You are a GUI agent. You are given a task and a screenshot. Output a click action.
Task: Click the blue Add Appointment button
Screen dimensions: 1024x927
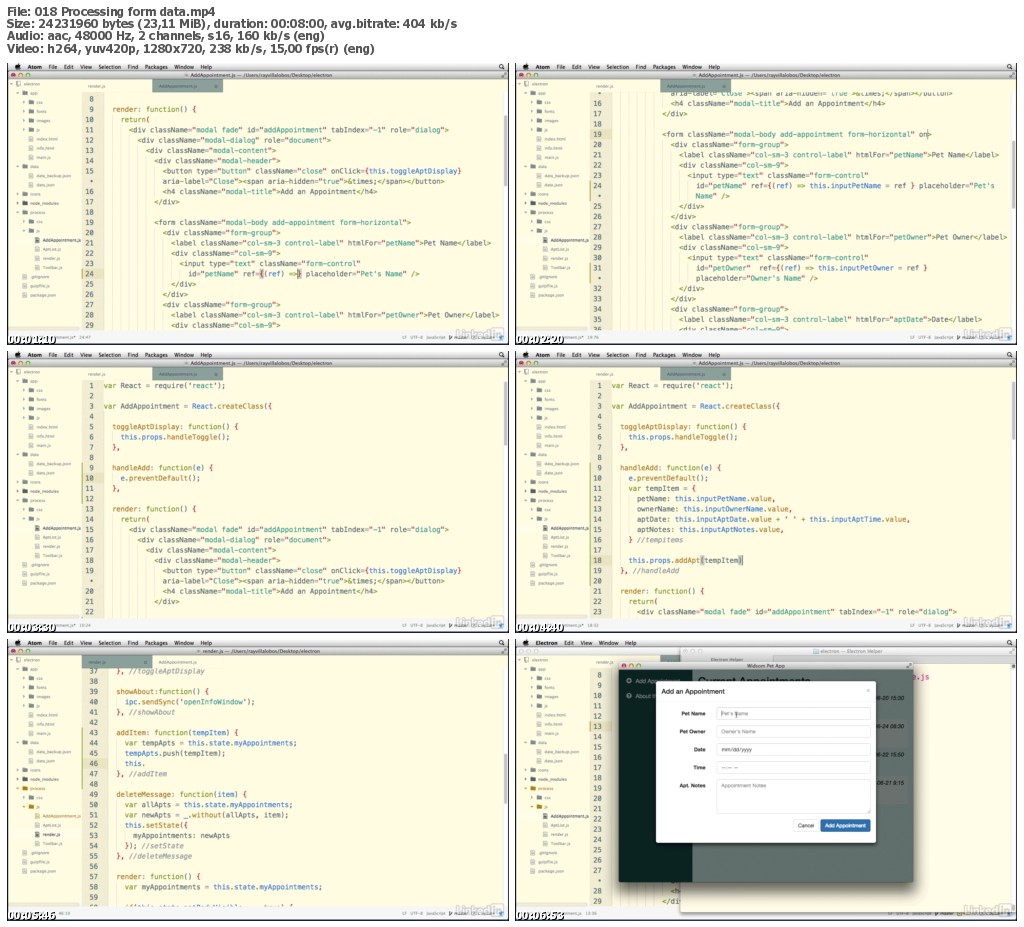(845, 825)
